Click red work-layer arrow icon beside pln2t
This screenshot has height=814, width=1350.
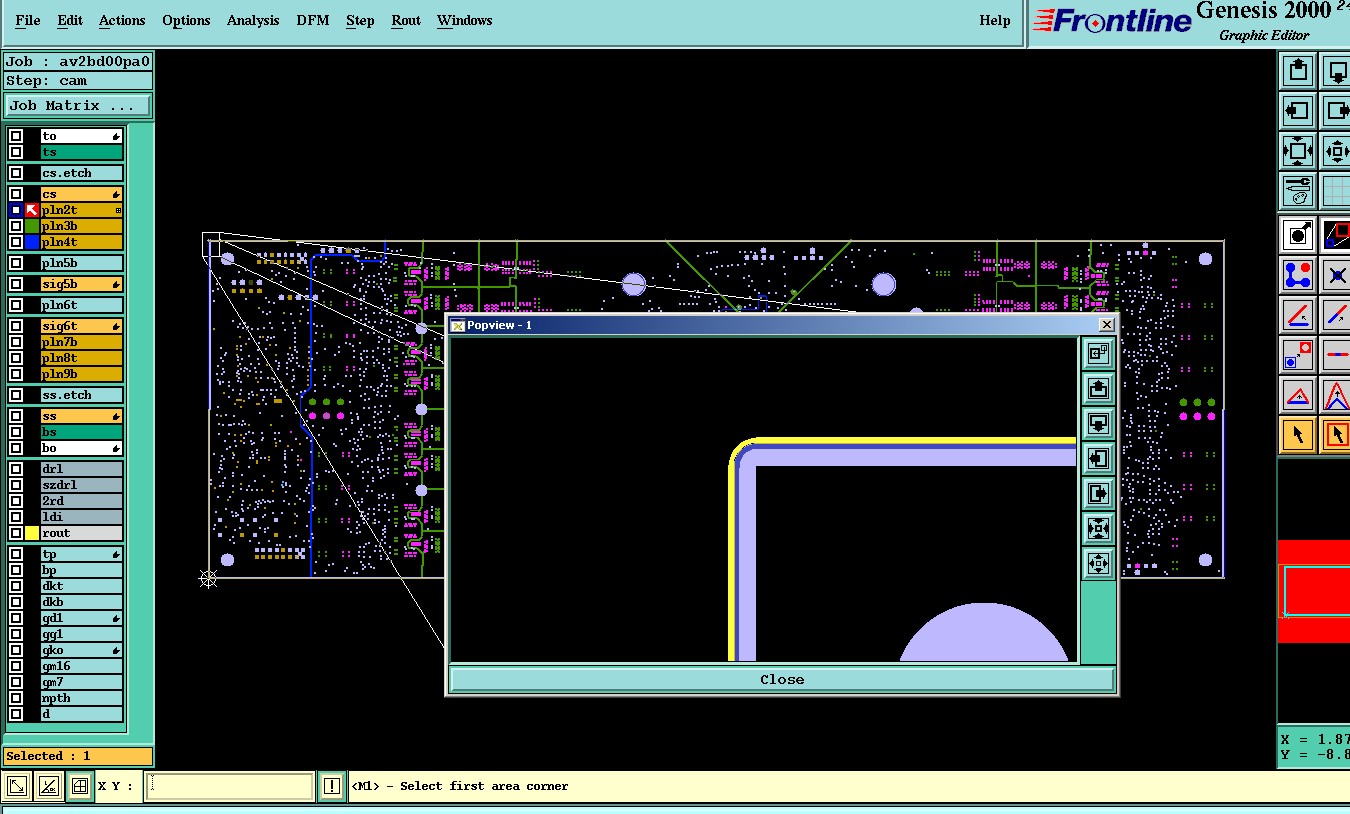click(x=32, y=210)
